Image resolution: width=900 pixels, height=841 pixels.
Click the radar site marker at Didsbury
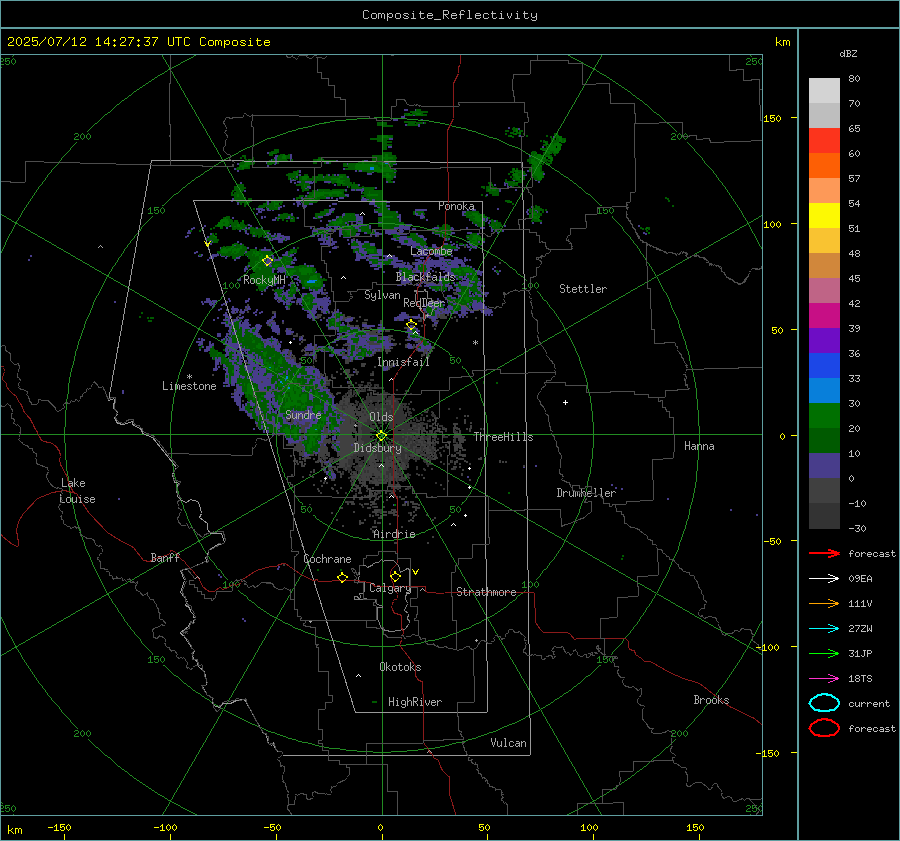(381, 435)
